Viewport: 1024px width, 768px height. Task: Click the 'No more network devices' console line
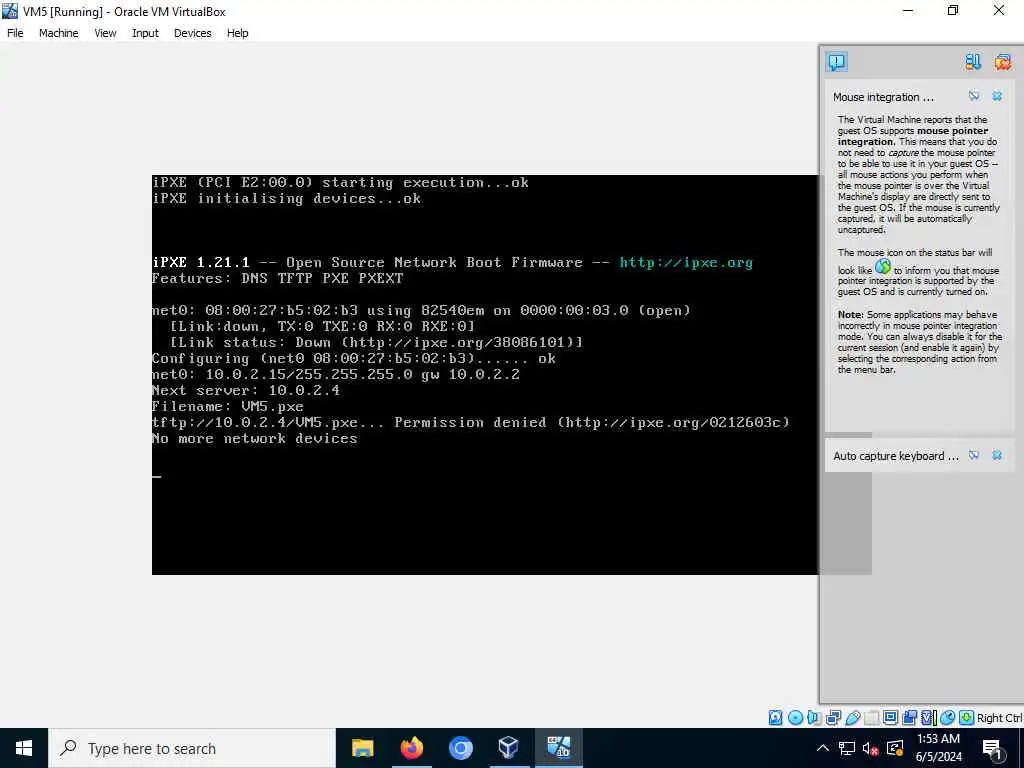[x=255, y=439]
